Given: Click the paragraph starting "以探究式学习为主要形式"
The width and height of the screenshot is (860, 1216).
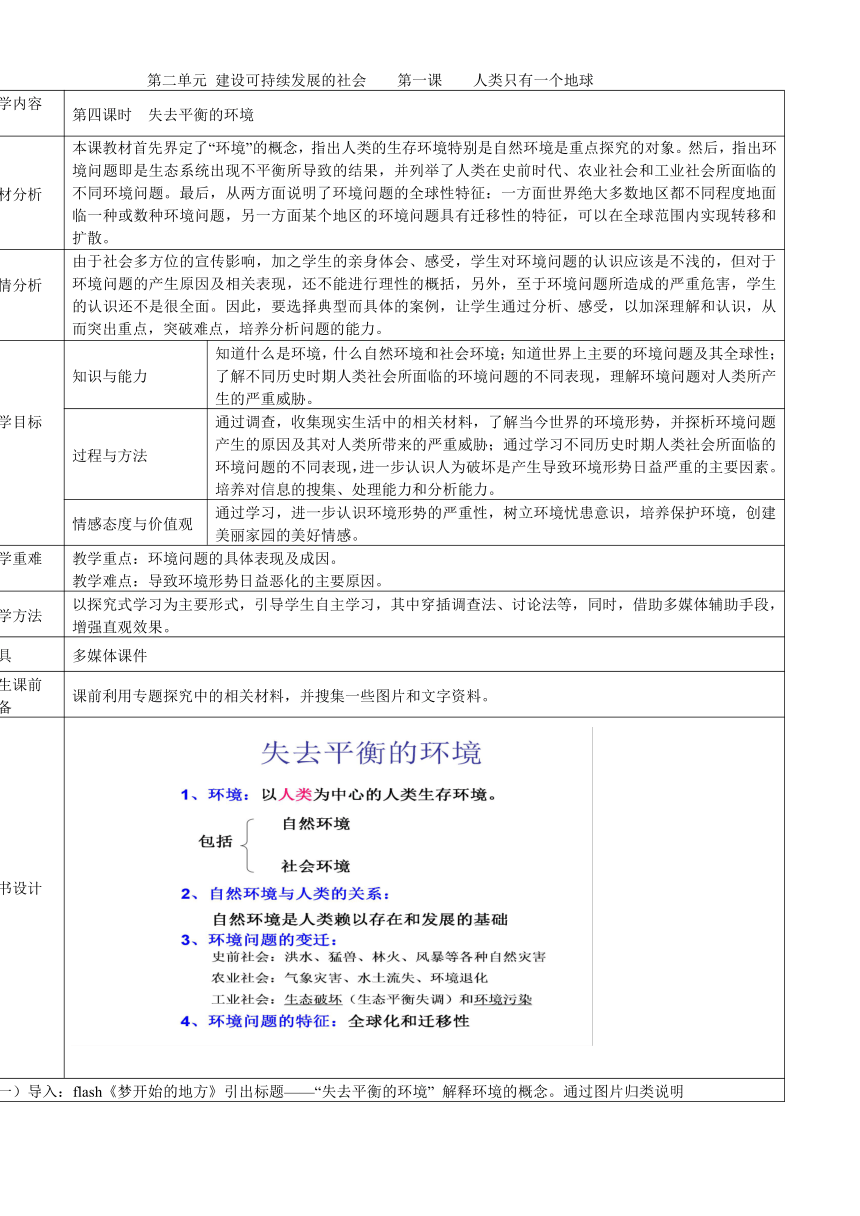Looking at the screenshot, I should point(424,616).
